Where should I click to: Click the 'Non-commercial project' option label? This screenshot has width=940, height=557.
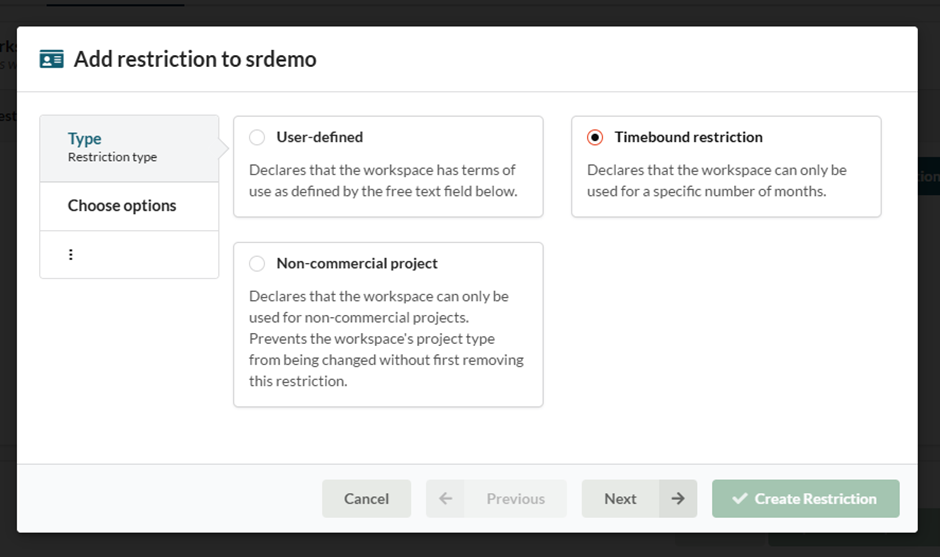click(357, 264)
